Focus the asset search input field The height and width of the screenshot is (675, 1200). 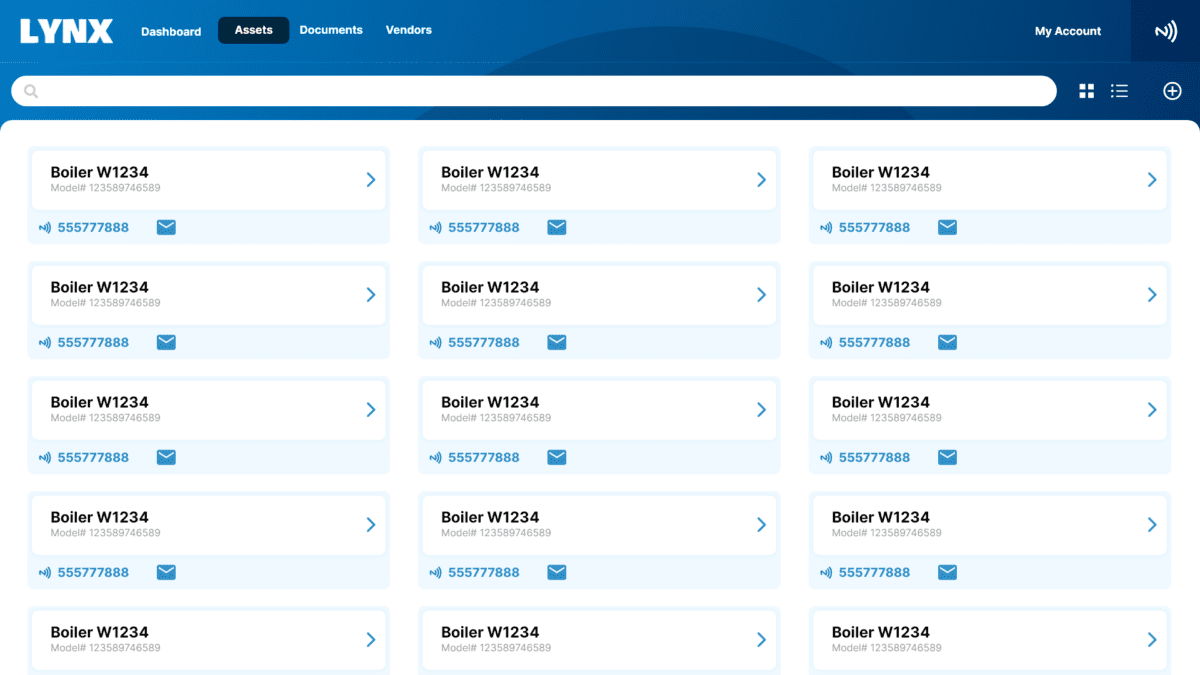pos(540,91)
